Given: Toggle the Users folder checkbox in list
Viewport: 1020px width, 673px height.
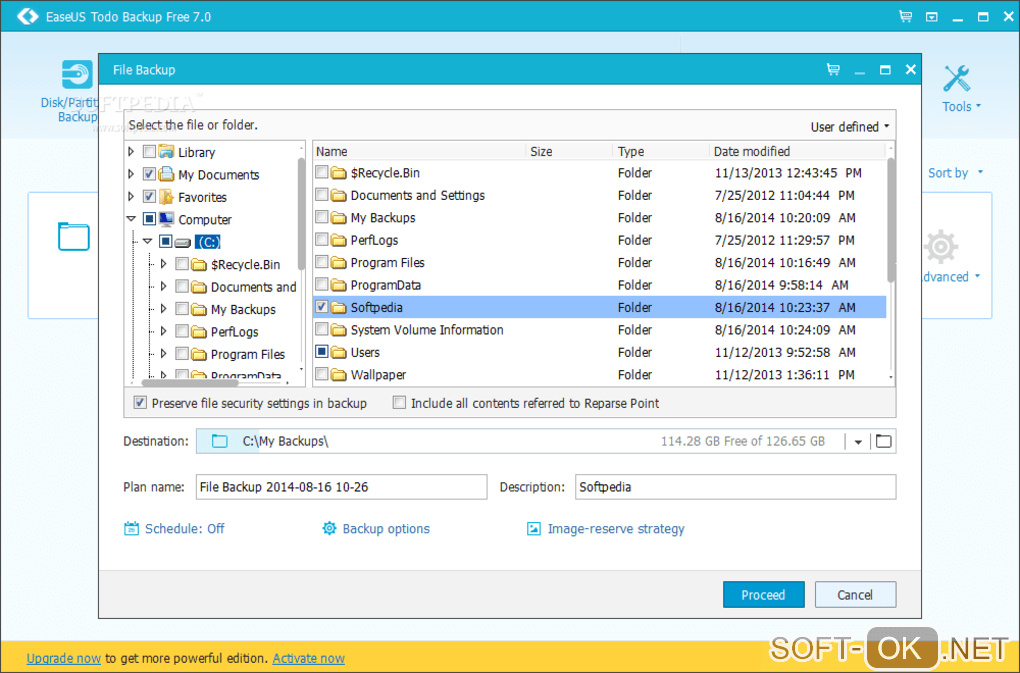Looking at the screenshot, I should click(321, 351).
